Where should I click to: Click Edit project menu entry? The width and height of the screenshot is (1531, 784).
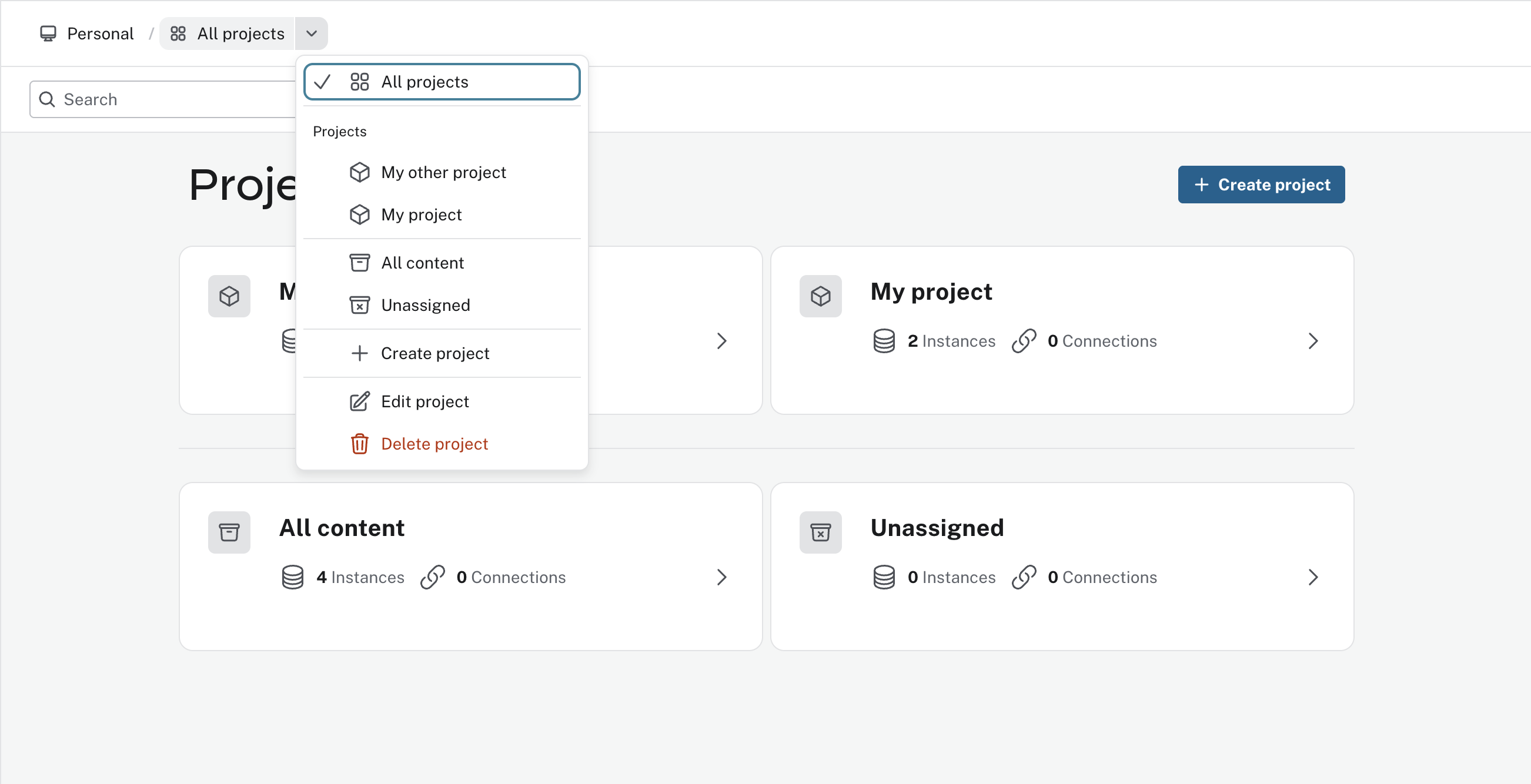pos(442,401)
